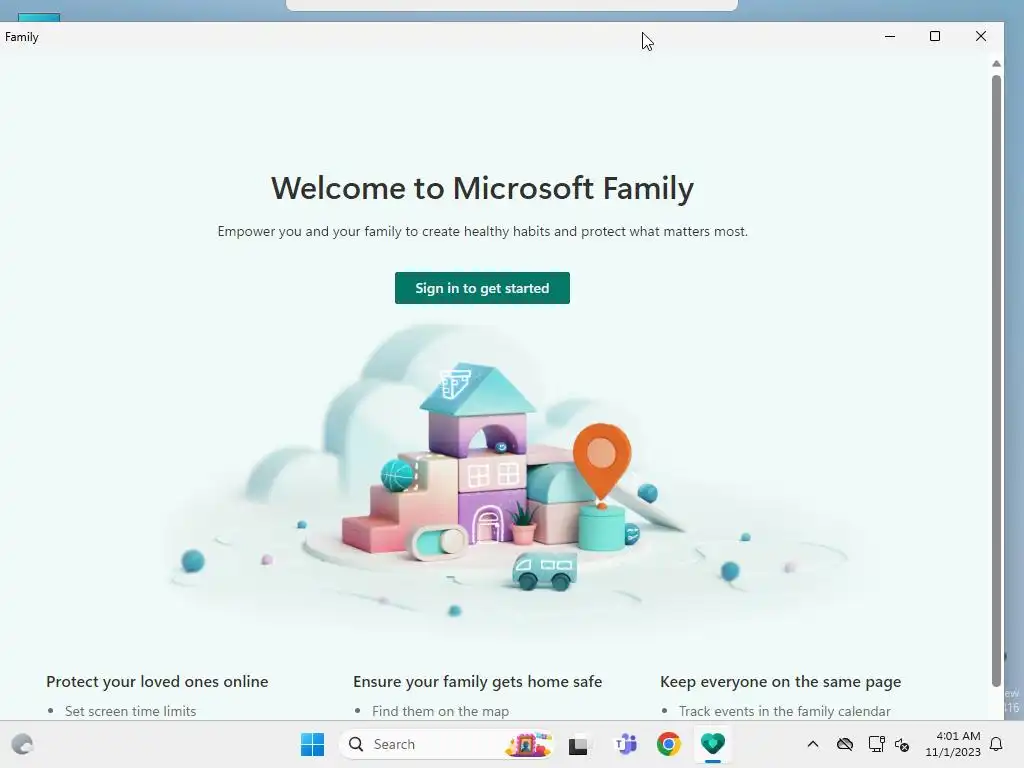Click Sign in to get started button
This screenshot has width=1024, height=768.
[482, 288]
